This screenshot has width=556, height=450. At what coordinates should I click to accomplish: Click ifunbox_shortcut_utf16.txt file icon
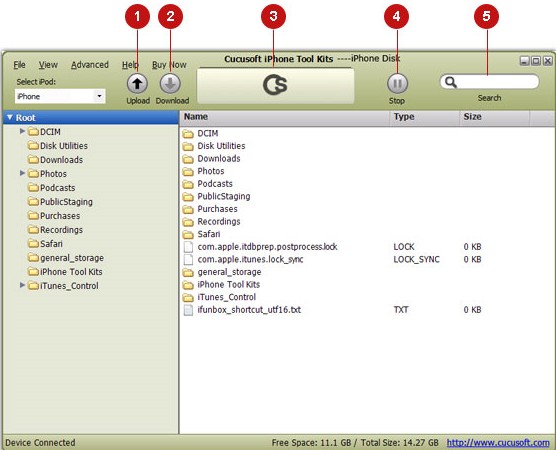pos(188,310)
